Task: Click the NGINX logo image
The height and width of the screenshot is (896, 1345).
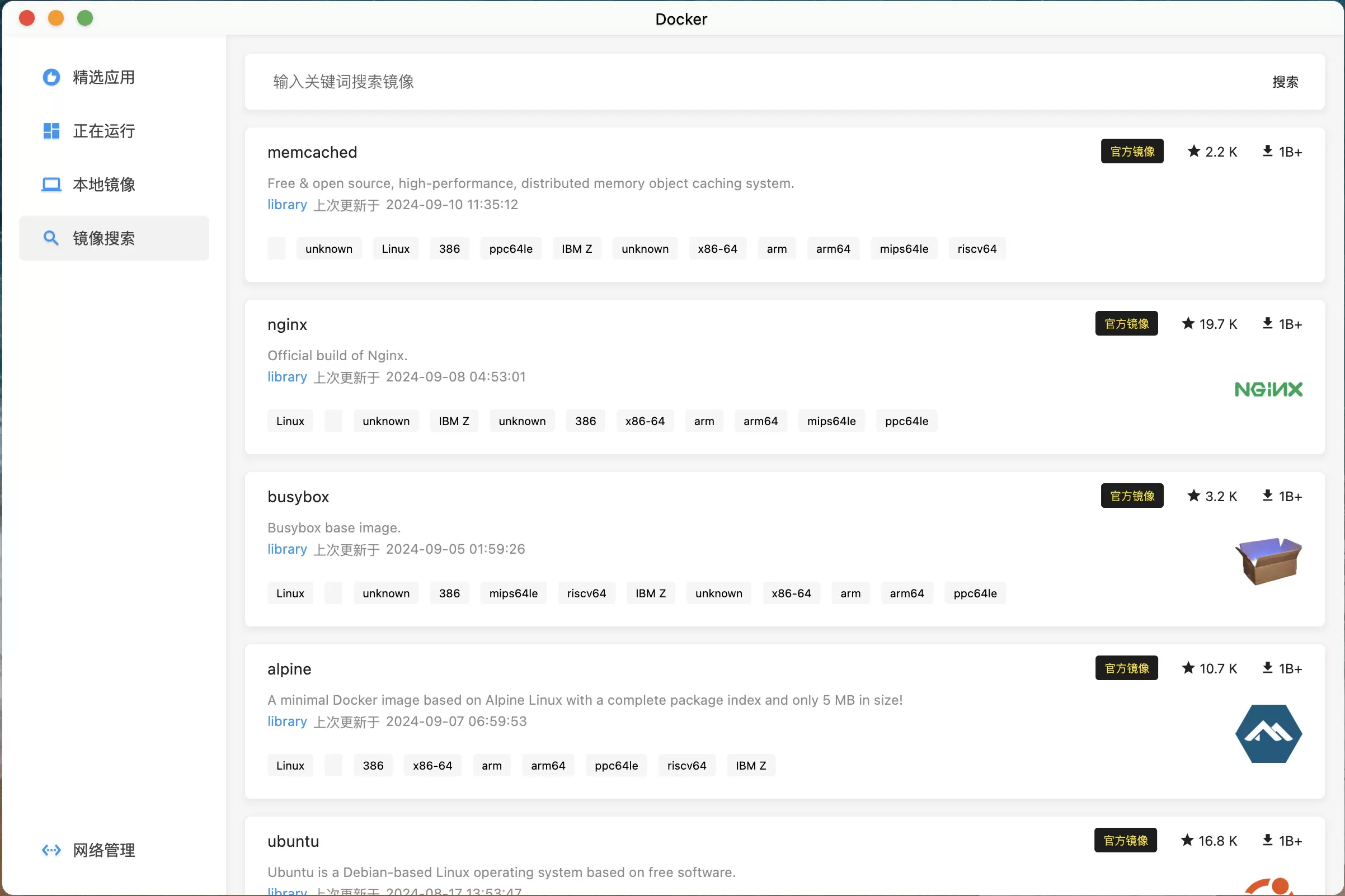Action: (1268, 390)
